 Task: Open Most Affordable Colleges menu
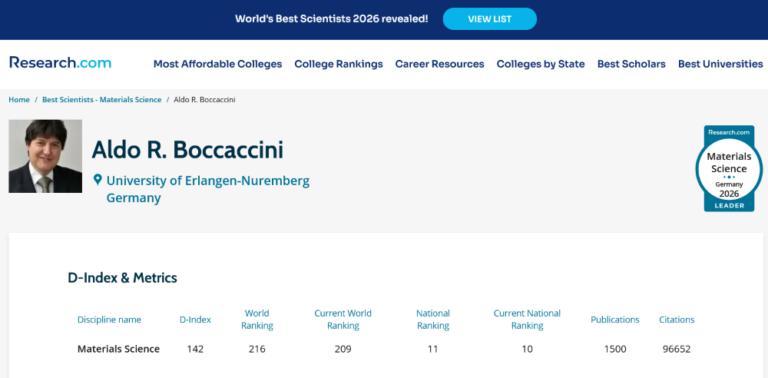pyautogui.click(x=217, y=64)
